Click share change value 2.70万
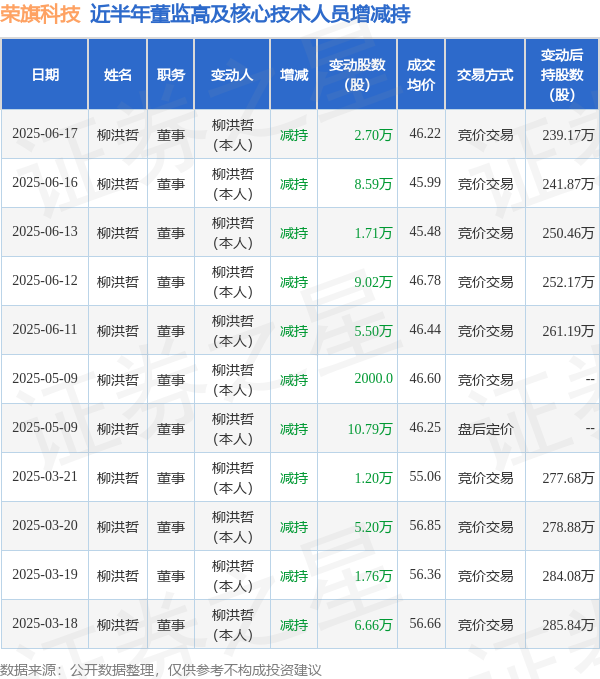Screen dimensions: 600x679 (373, 135)
